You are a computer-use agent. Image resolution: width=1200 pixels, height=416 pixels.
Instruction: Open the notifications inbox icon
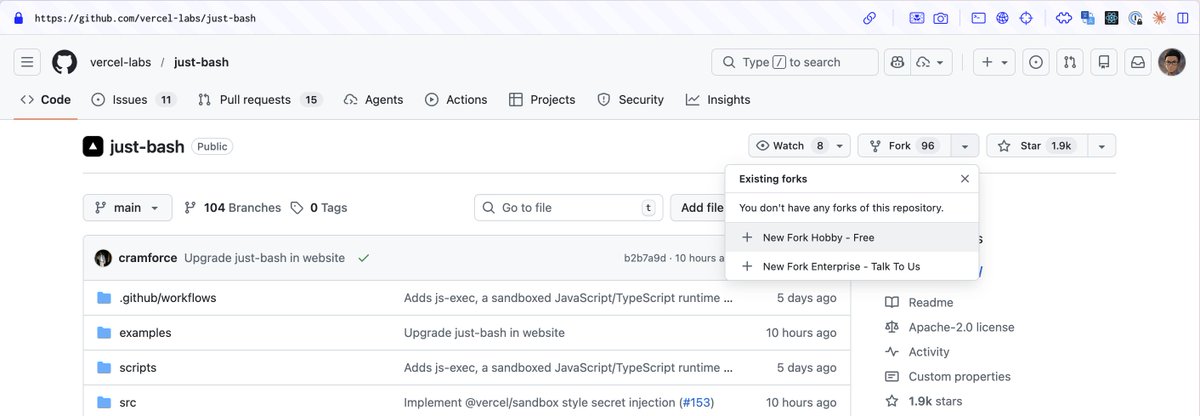(1138, 62)
